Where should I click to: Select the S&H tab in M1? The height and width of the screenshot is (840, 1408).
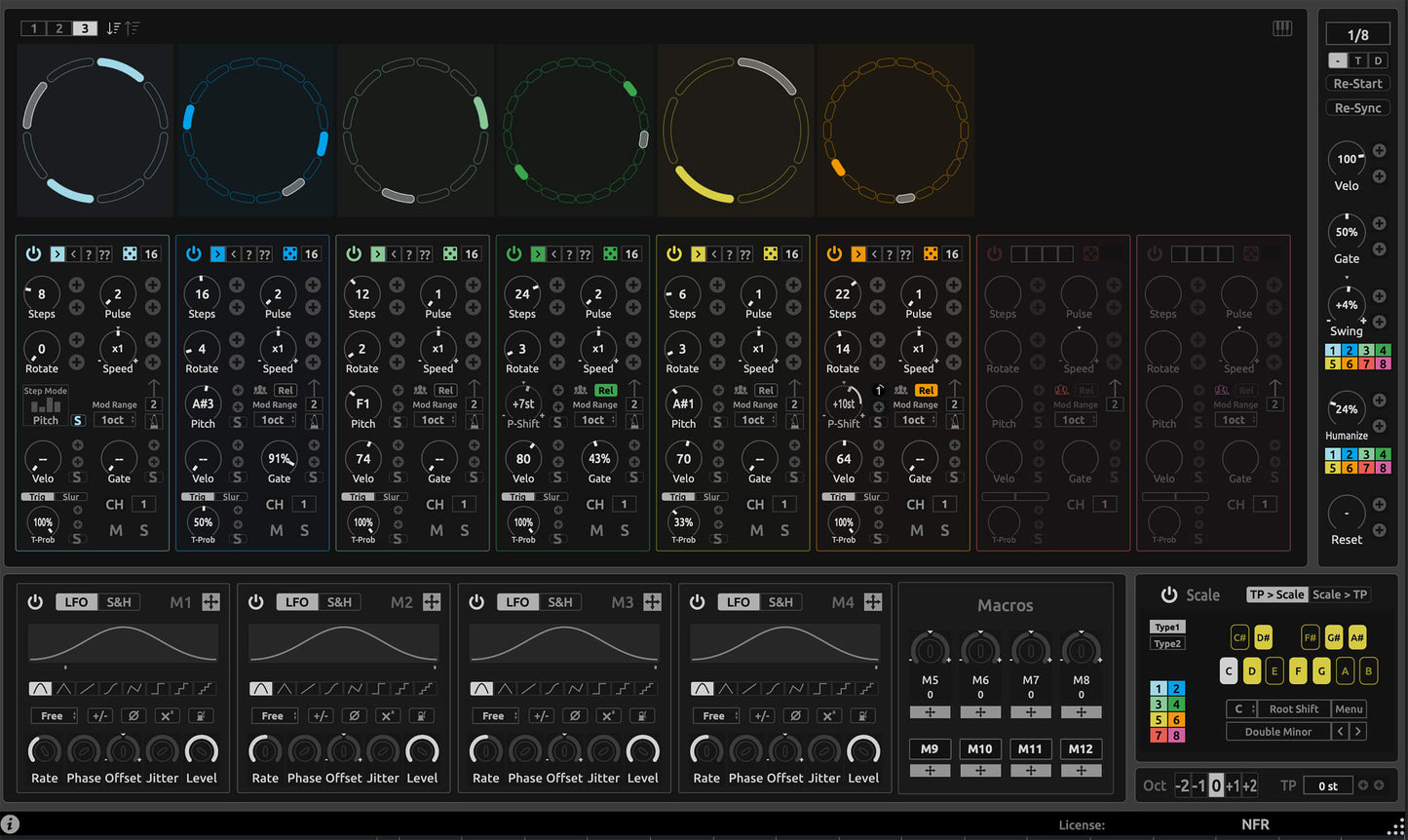(x=119, y=602)
